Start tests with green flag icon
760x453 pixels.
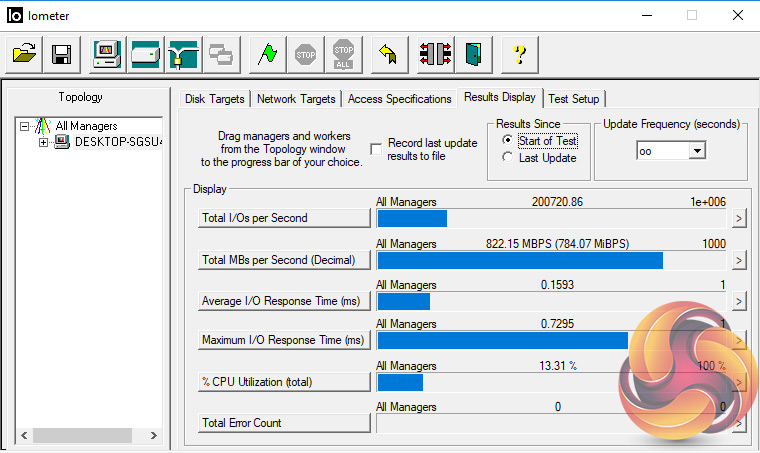[x=267, y=54]
